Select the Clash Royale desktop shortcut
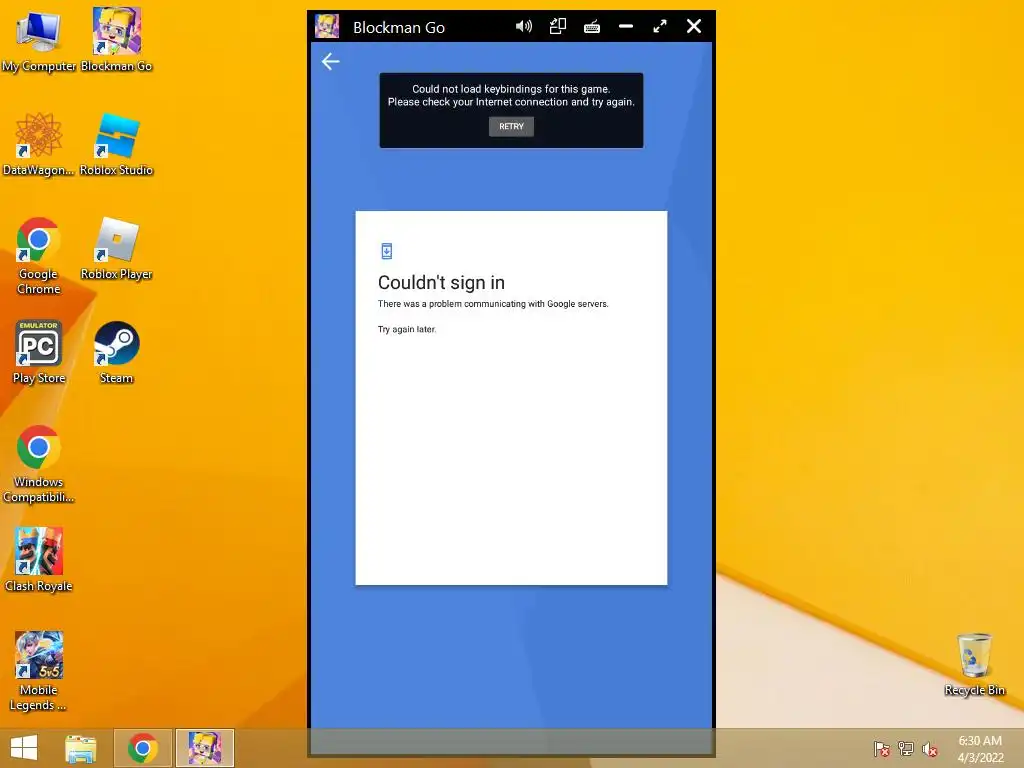 [39, 560]
